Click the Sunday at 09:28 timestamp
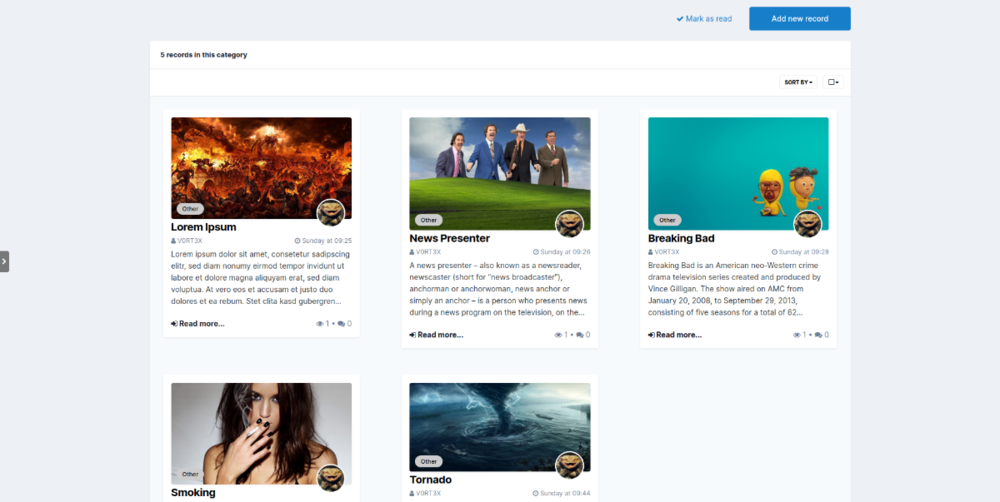1000x502 pixels. pyautogui.click(x=800, y=253)
